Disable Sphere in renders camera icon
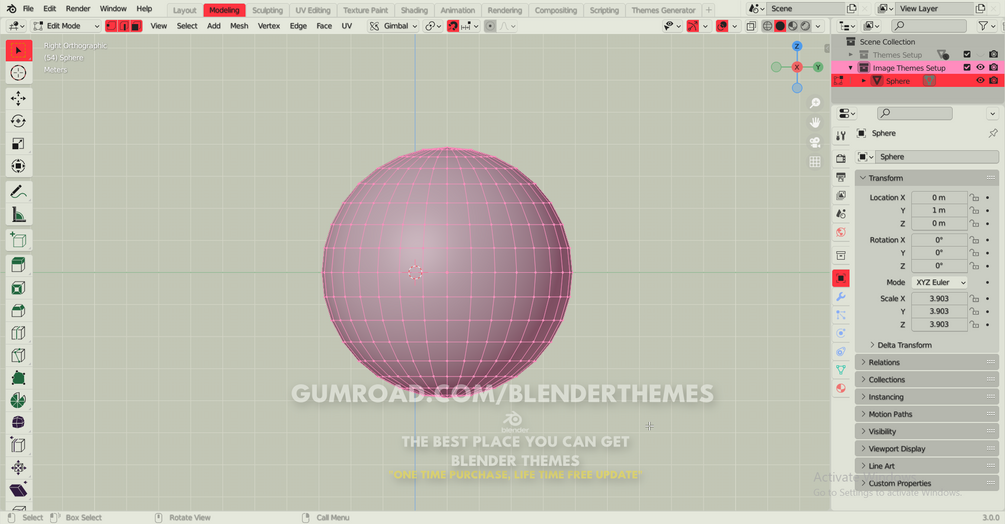 tap(993, 80)
